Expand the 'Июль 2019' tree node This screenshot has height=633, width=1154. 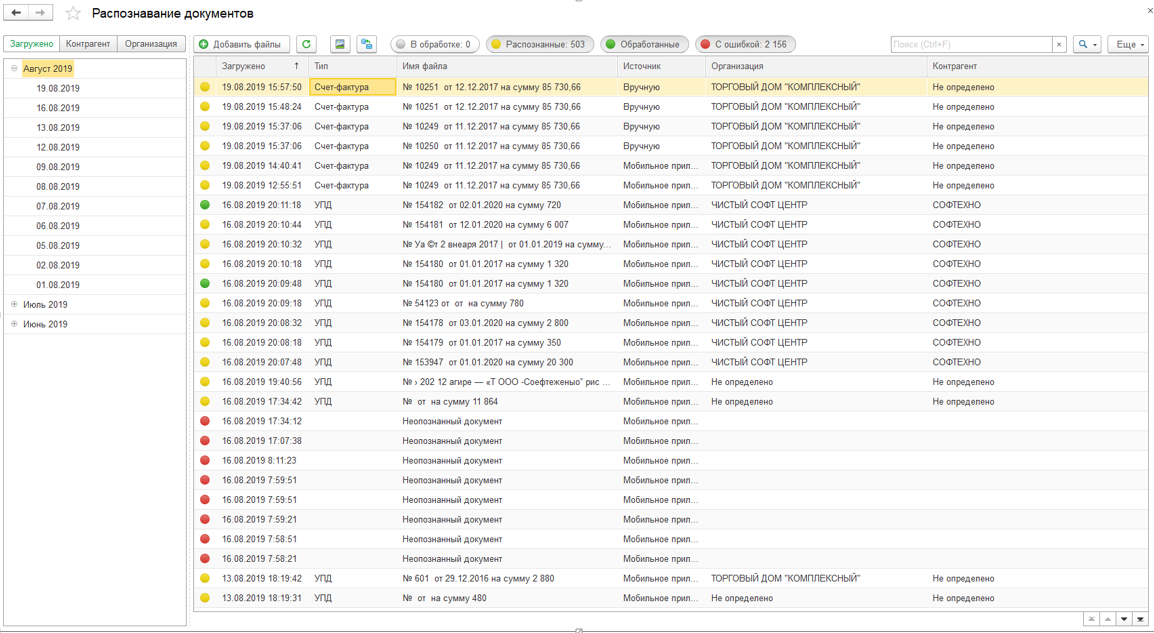[x=14, y=305]
